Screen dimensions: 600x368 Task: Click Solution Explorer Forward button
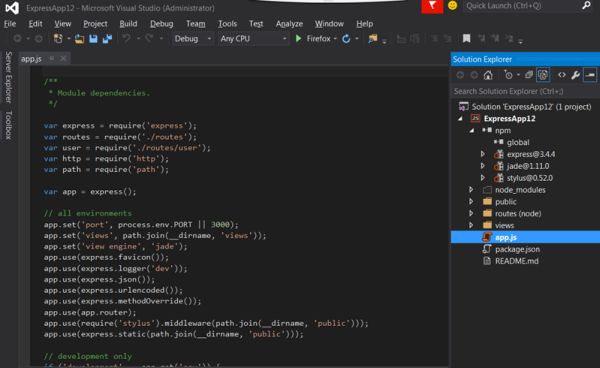coord(474,75)
